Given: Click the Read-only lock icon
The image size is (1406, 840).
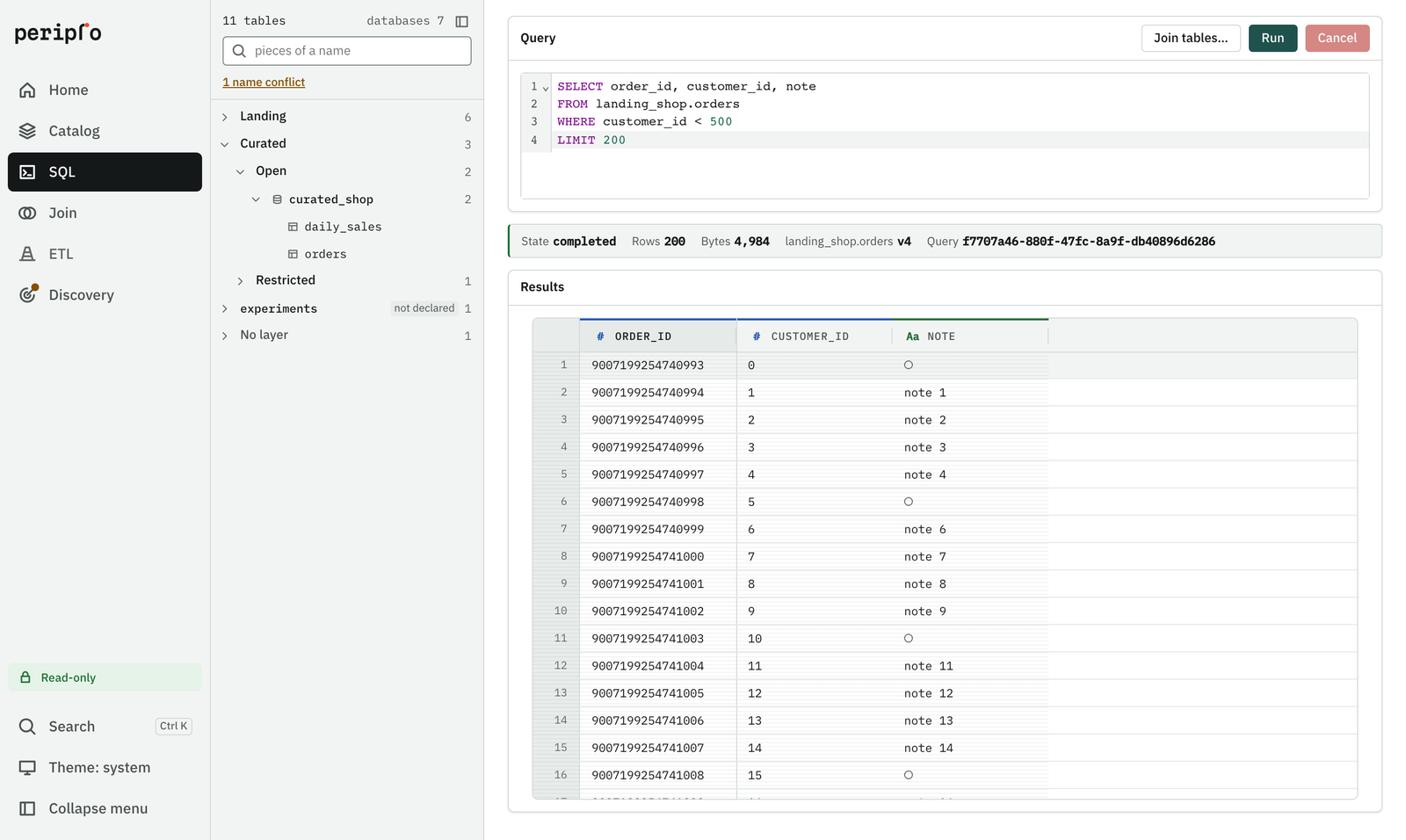Looking at the screenshot, I should 25,677.
